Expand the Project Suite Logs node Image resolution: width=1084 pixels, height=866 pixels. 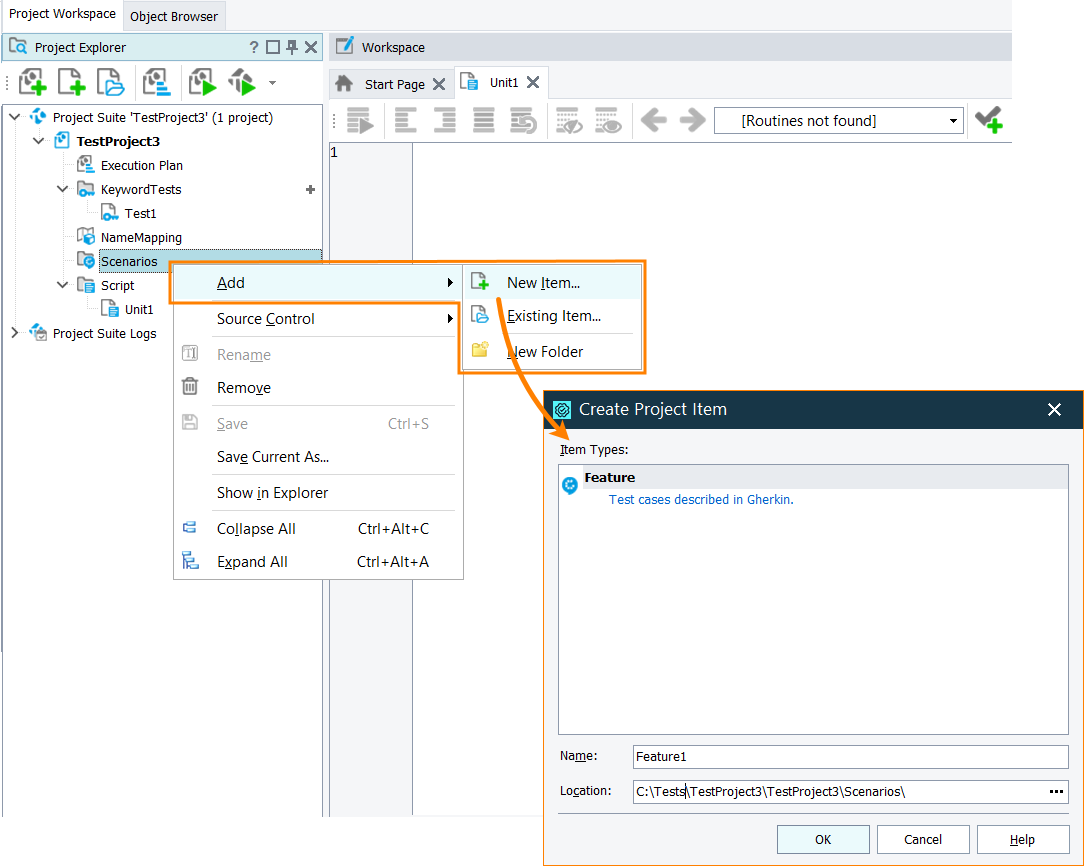(x=17, y=333)
